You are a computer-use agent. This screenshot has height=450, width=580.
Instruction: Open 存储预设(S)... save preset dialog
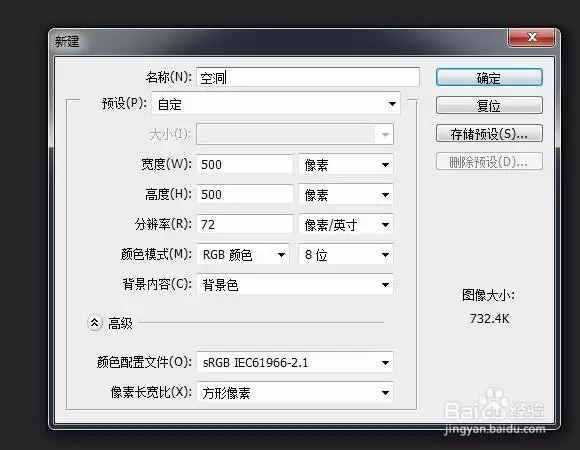click(x=489, y=133)
